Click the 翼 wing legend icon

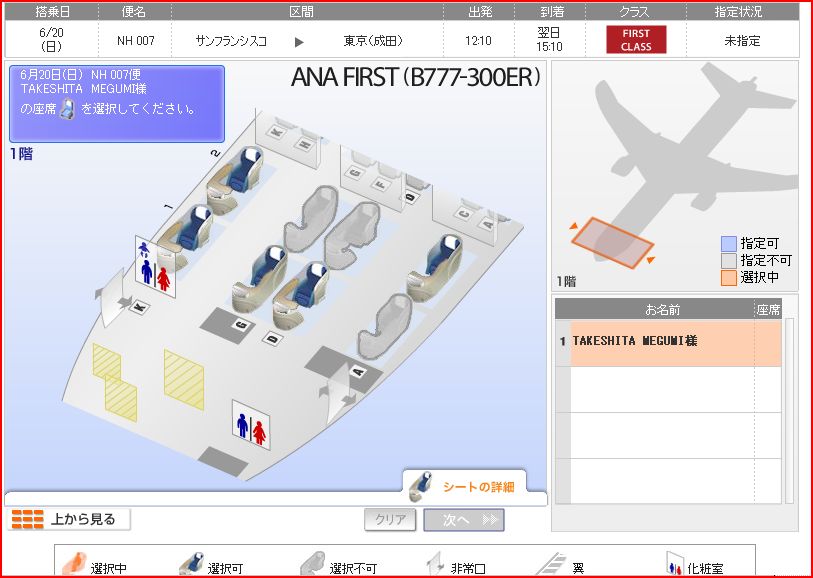(x=551, y=565)
